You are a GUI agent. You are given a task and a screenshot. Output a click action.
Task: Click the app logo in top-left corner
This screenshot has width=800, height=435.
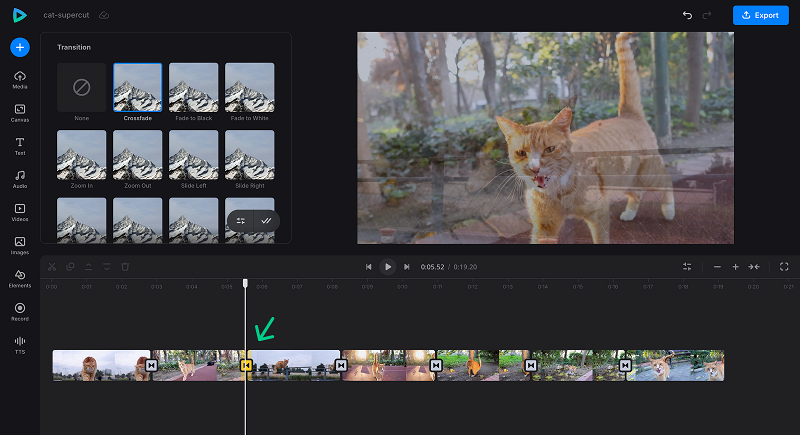(19, 15)
